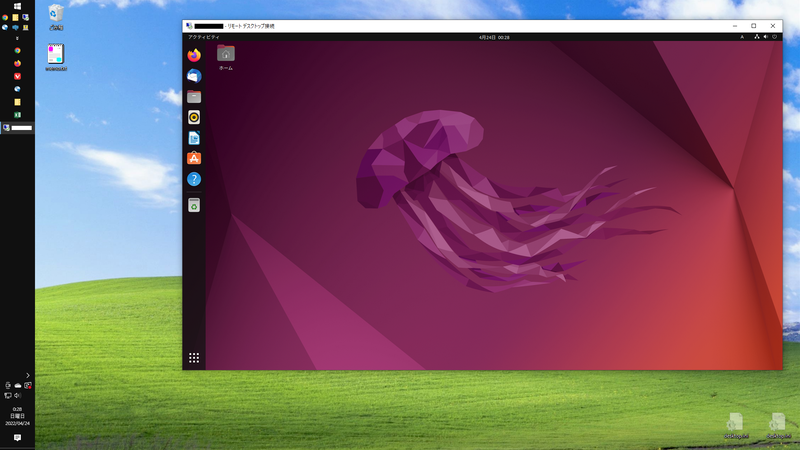The image size is (800, 450).
Task: Select the Recycle Bin on the Windows desktop
Action: click(x=56, y=17)
